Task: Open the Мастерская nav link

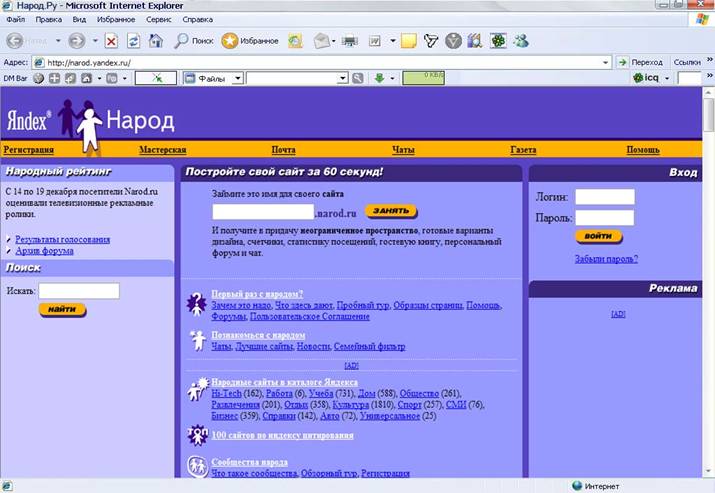Action: click(162, 150)
